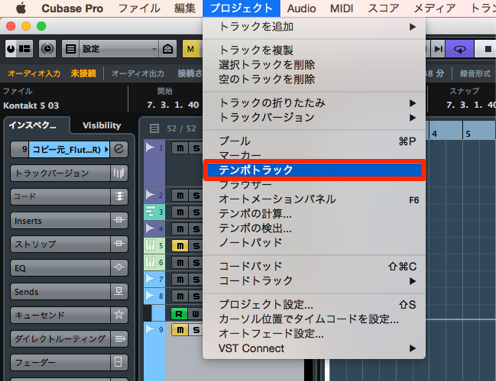Expand the Sends inspector section

click(x=60, y=291)
